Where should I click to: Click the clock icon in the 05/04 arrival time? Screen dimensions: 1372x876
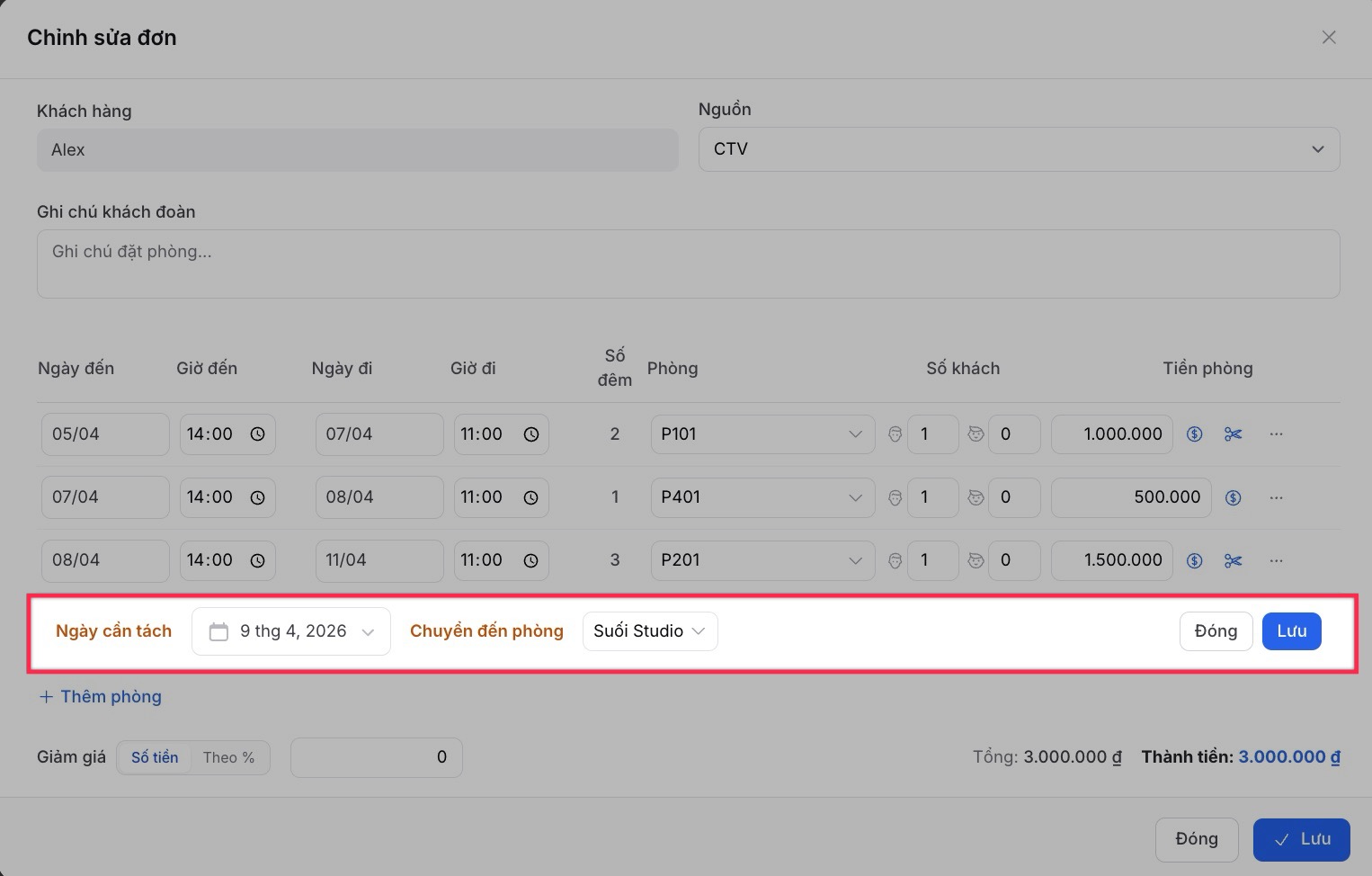(x=257, y=434)
